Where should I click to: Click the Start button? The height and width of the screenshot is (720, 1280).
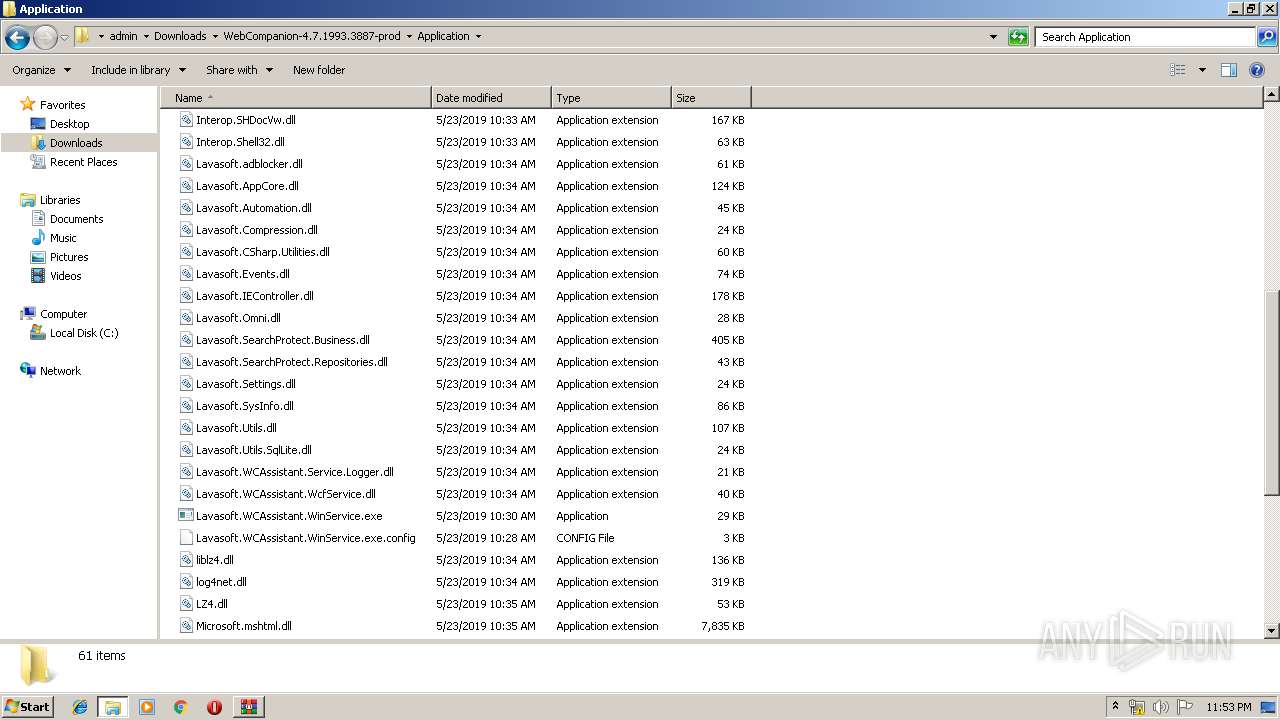(28, 707)
